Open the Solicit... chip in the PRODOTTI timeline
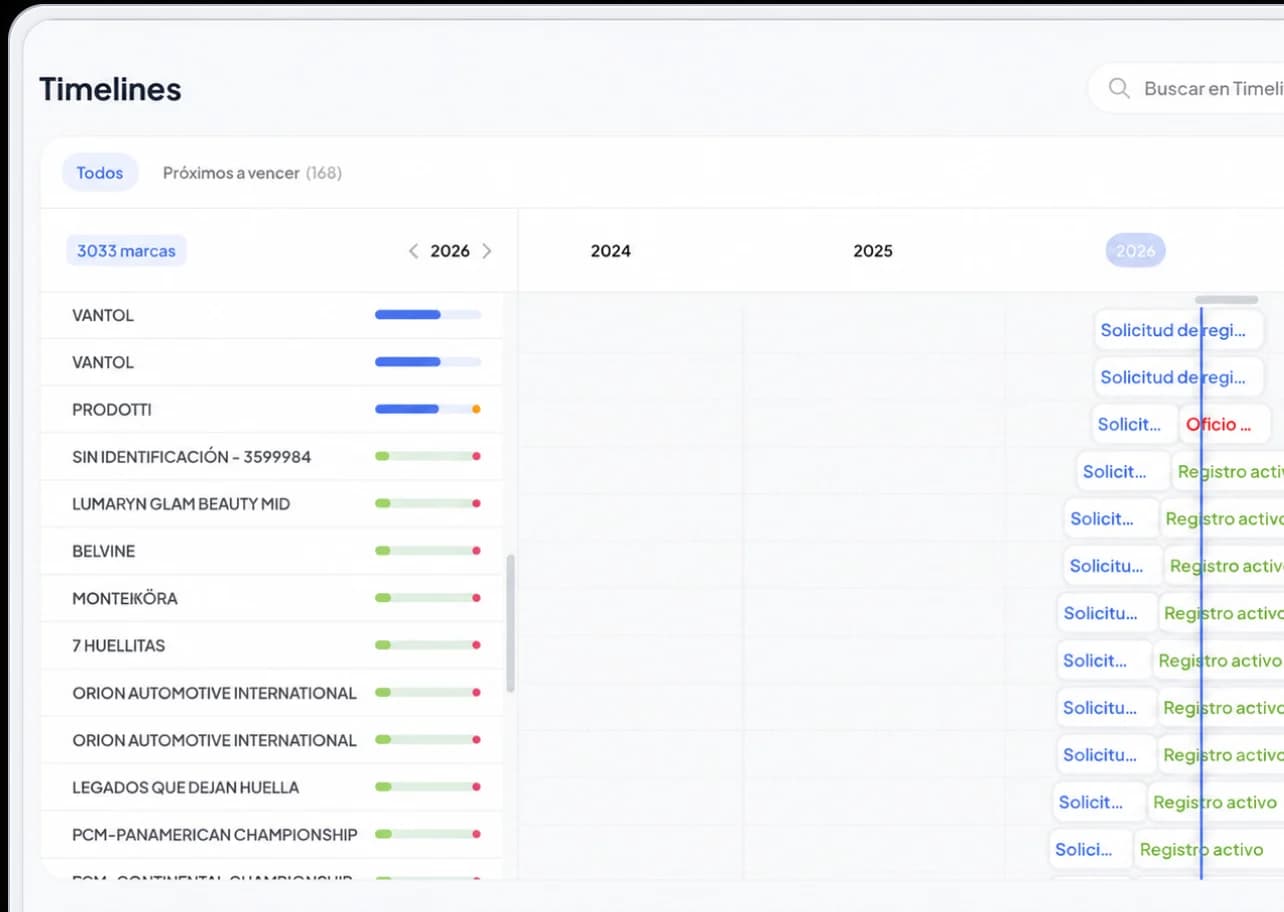The image size is (1284, 912). point(1133,424)
